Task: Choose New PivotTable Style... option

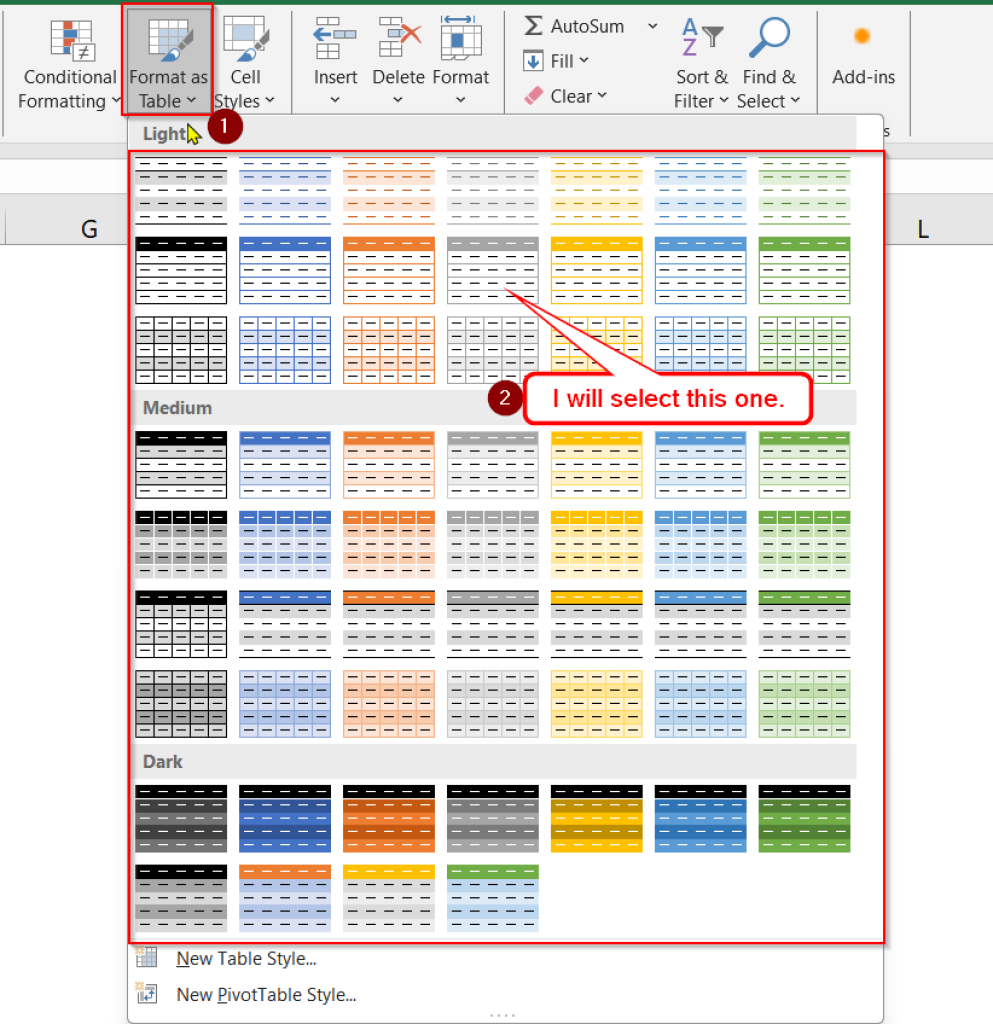Action: pos(266,995)
